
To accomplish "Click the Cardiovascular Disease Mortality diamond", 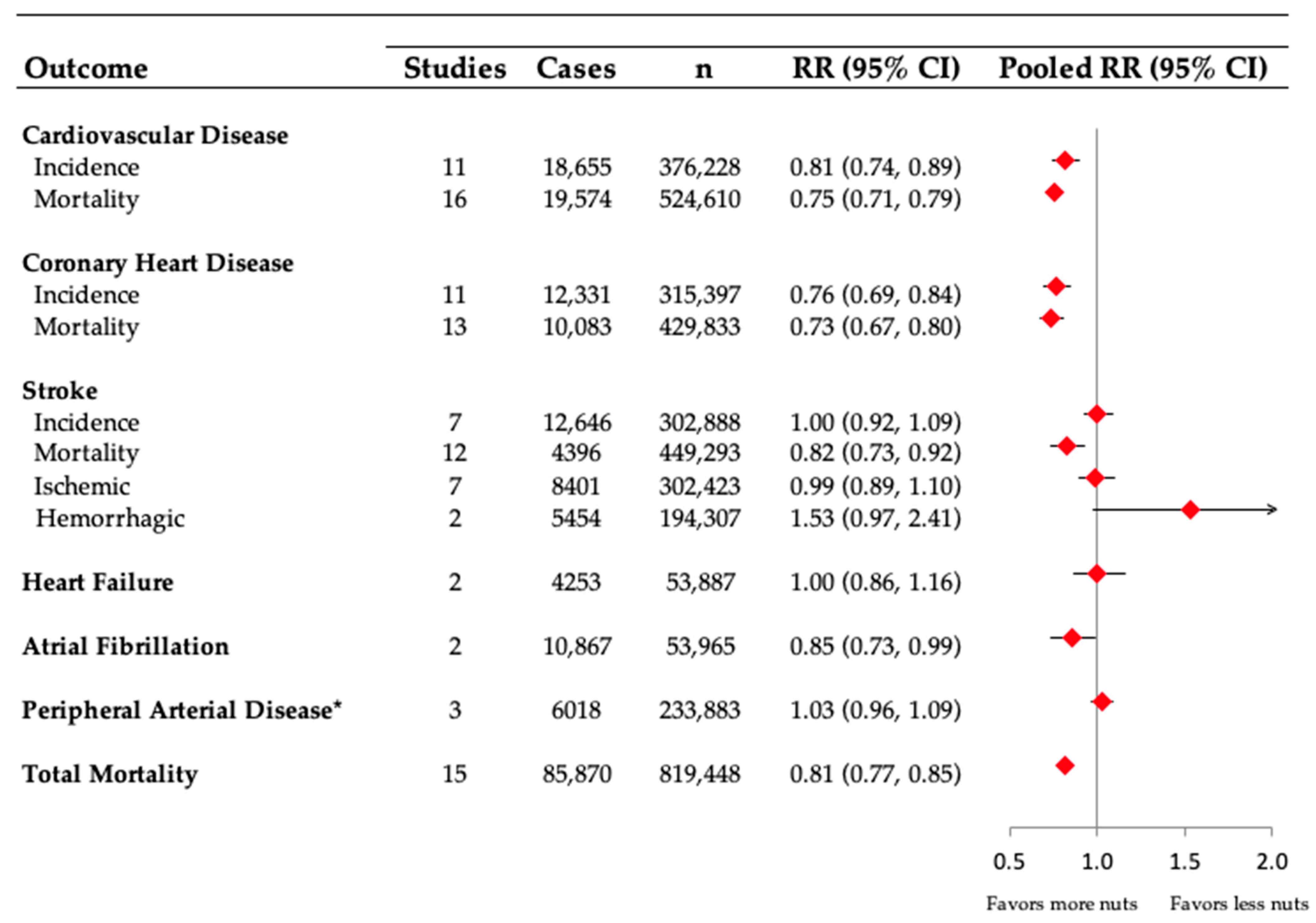I will [1054, 193].
